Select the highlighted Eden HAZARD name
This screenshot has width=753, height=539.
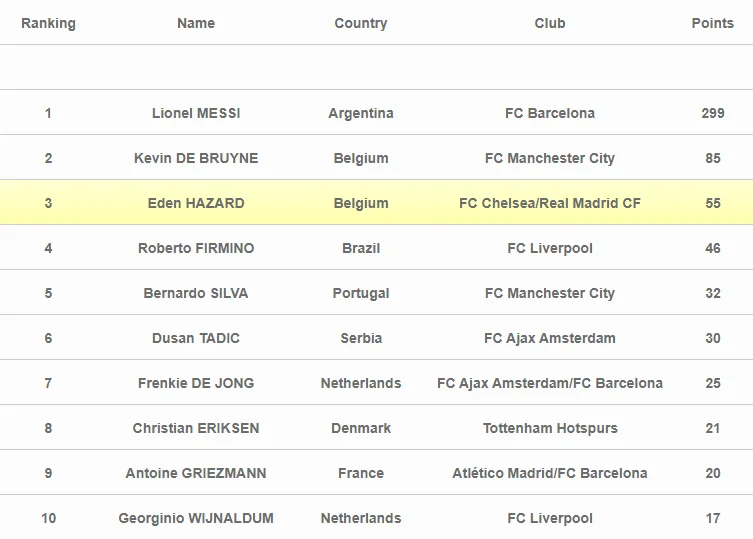[x=196, y=203]
